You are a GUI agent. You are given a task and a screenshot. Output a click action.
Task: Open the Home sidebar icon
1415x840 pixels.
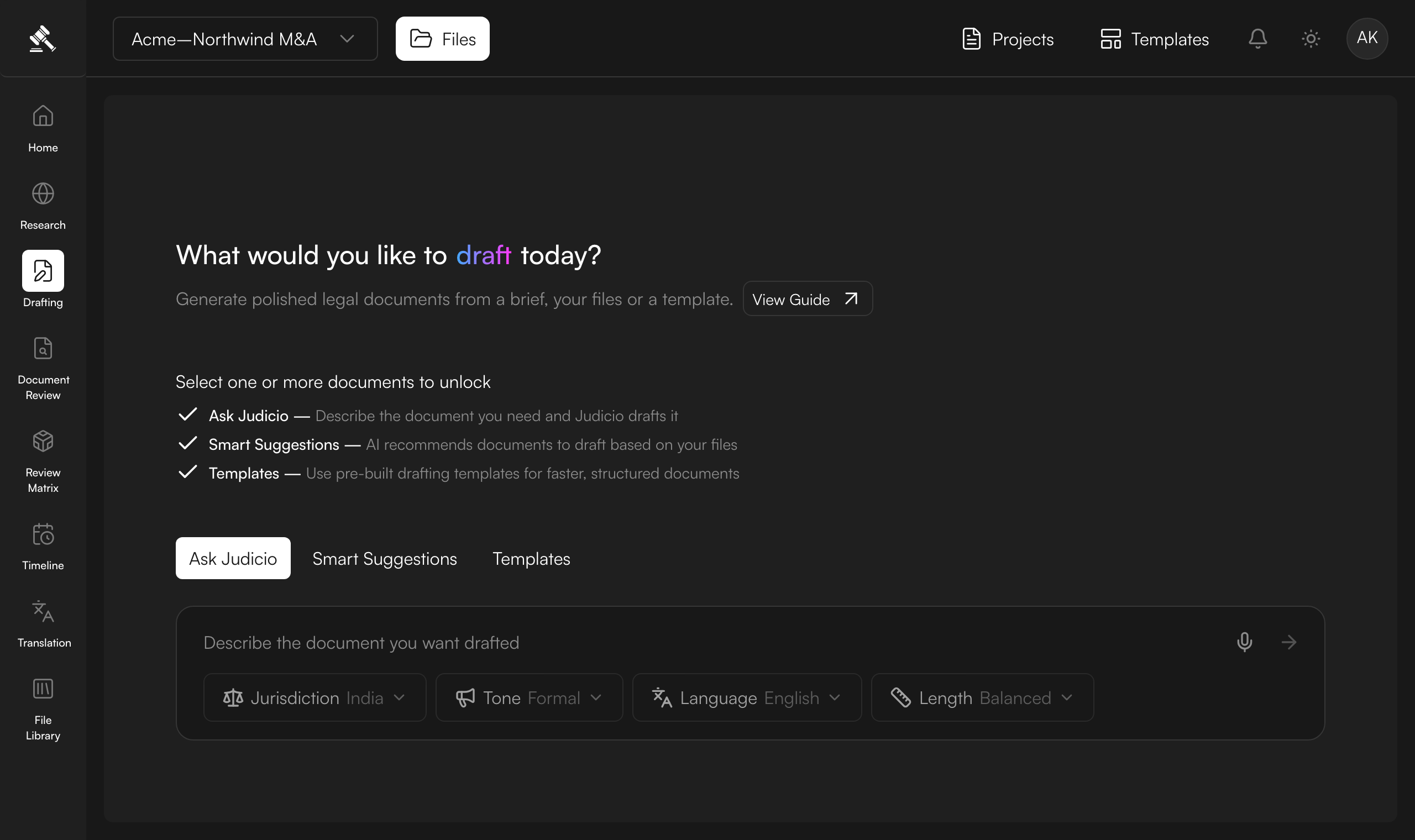point(43,116)
